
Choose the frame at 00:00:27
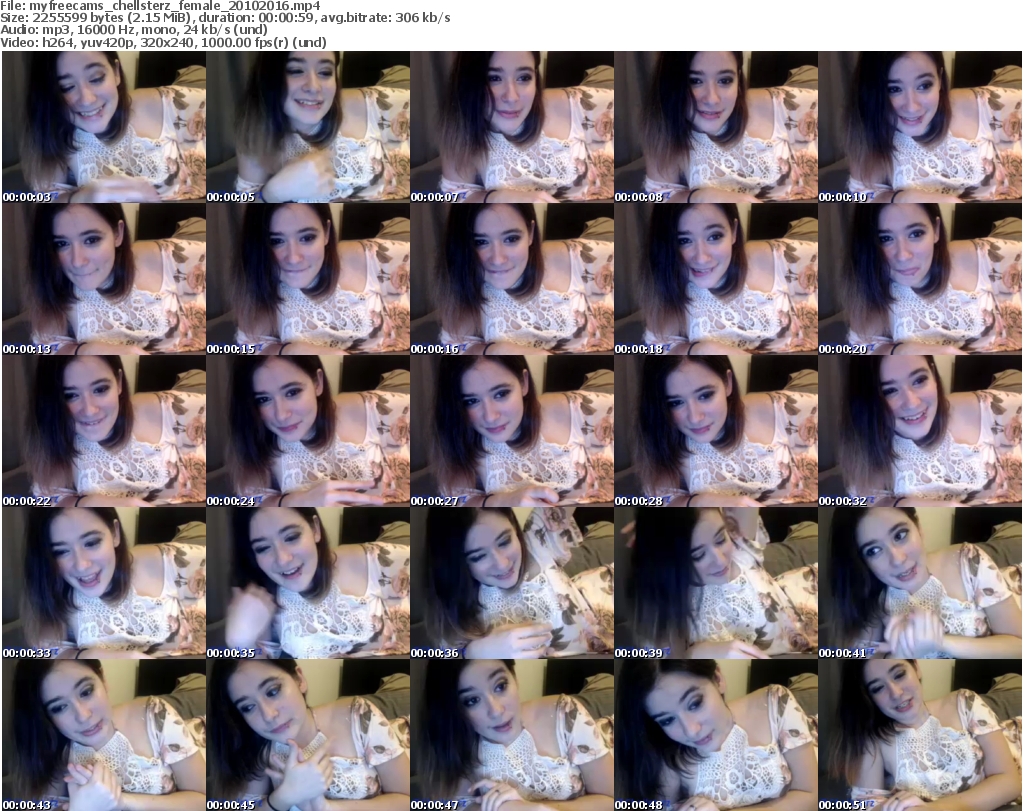pyautogui.click(x=511, y=431)
